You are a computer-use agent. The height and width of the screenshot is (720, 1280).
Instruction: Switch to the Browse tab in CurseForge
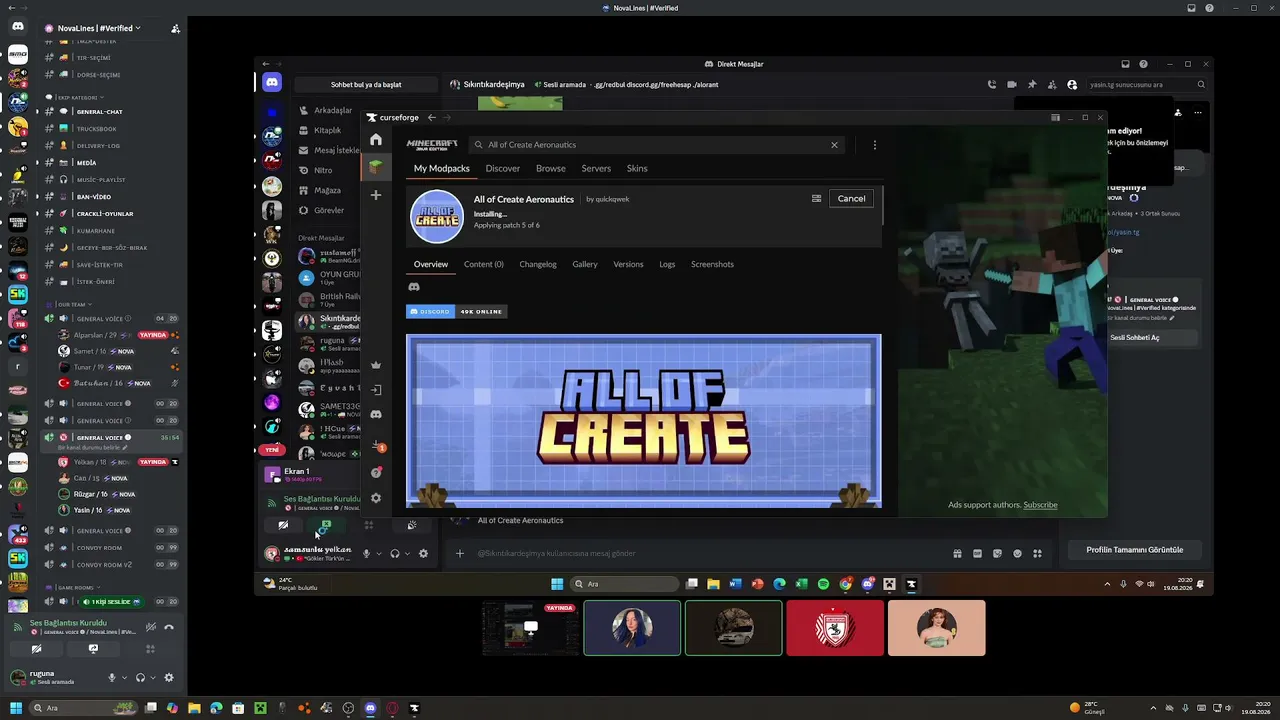(x=550, y=168)
